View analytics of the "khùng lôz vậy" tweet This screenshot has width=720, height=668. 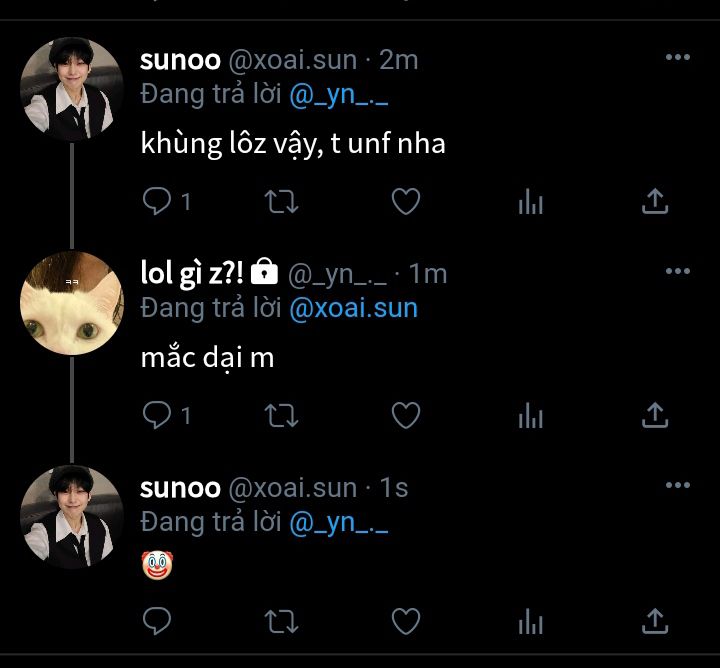coord(530,202)
